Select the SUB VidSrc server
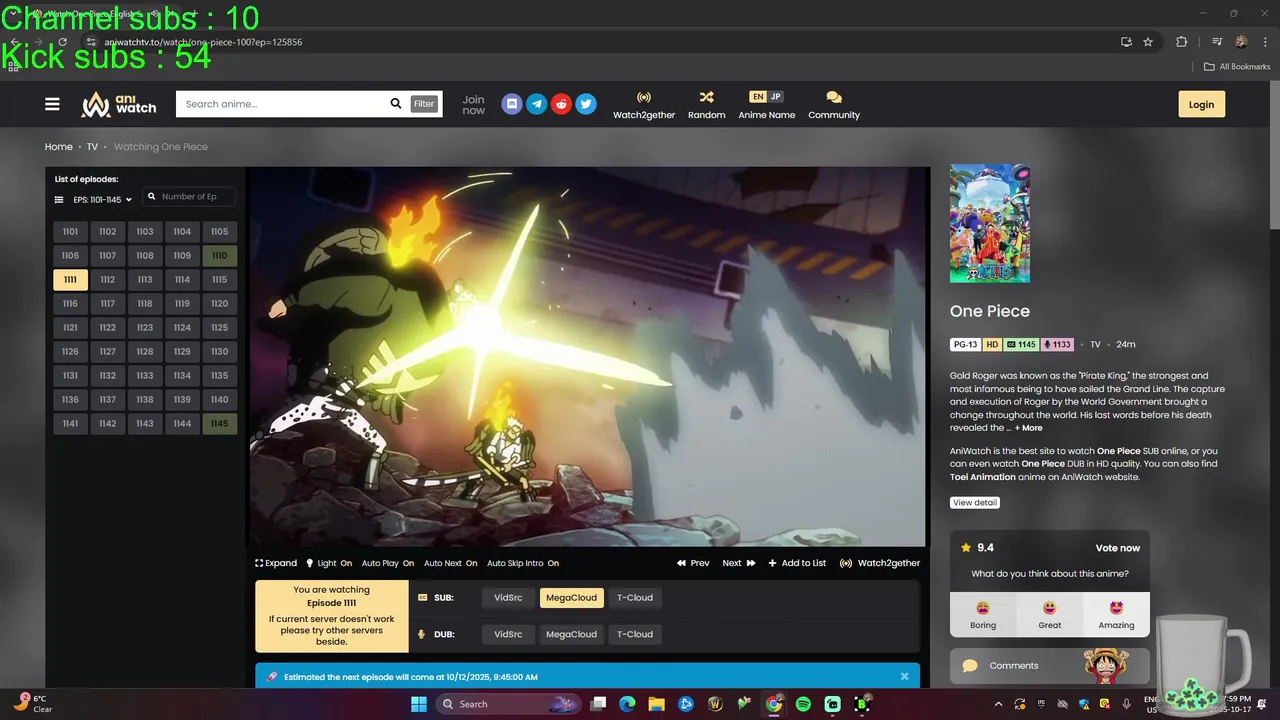This screenshot has height=720, width=1280. pos(508,598)
